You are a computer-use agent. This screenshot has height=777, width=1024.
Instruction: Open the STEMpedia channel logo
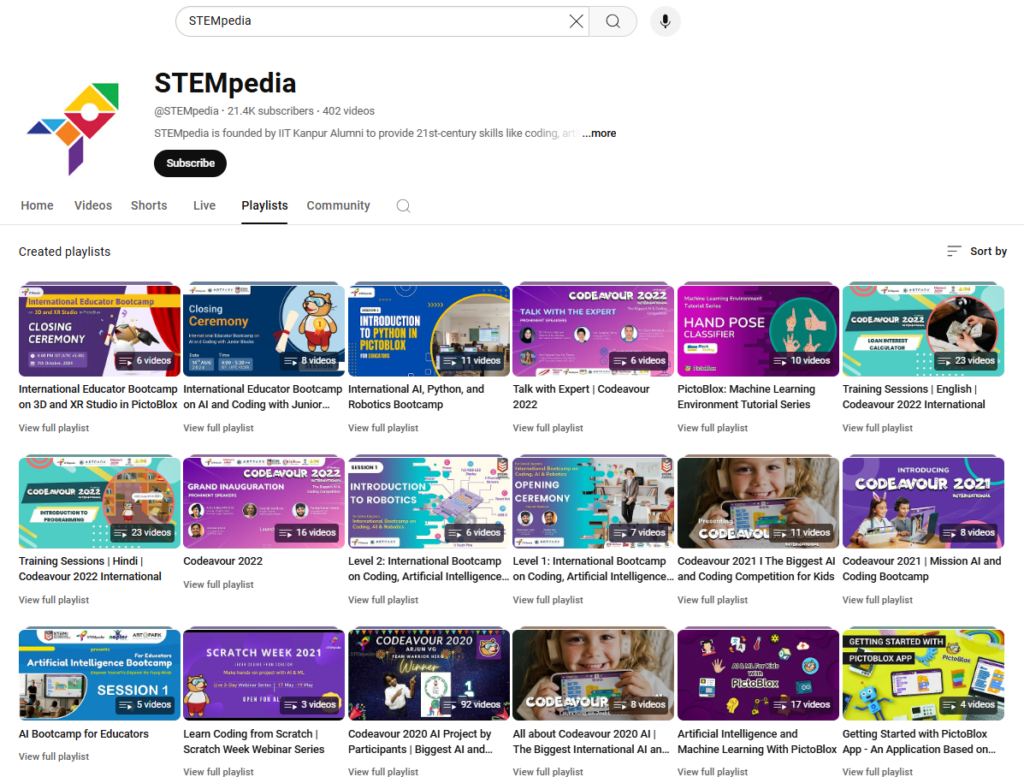coord(72,129)
